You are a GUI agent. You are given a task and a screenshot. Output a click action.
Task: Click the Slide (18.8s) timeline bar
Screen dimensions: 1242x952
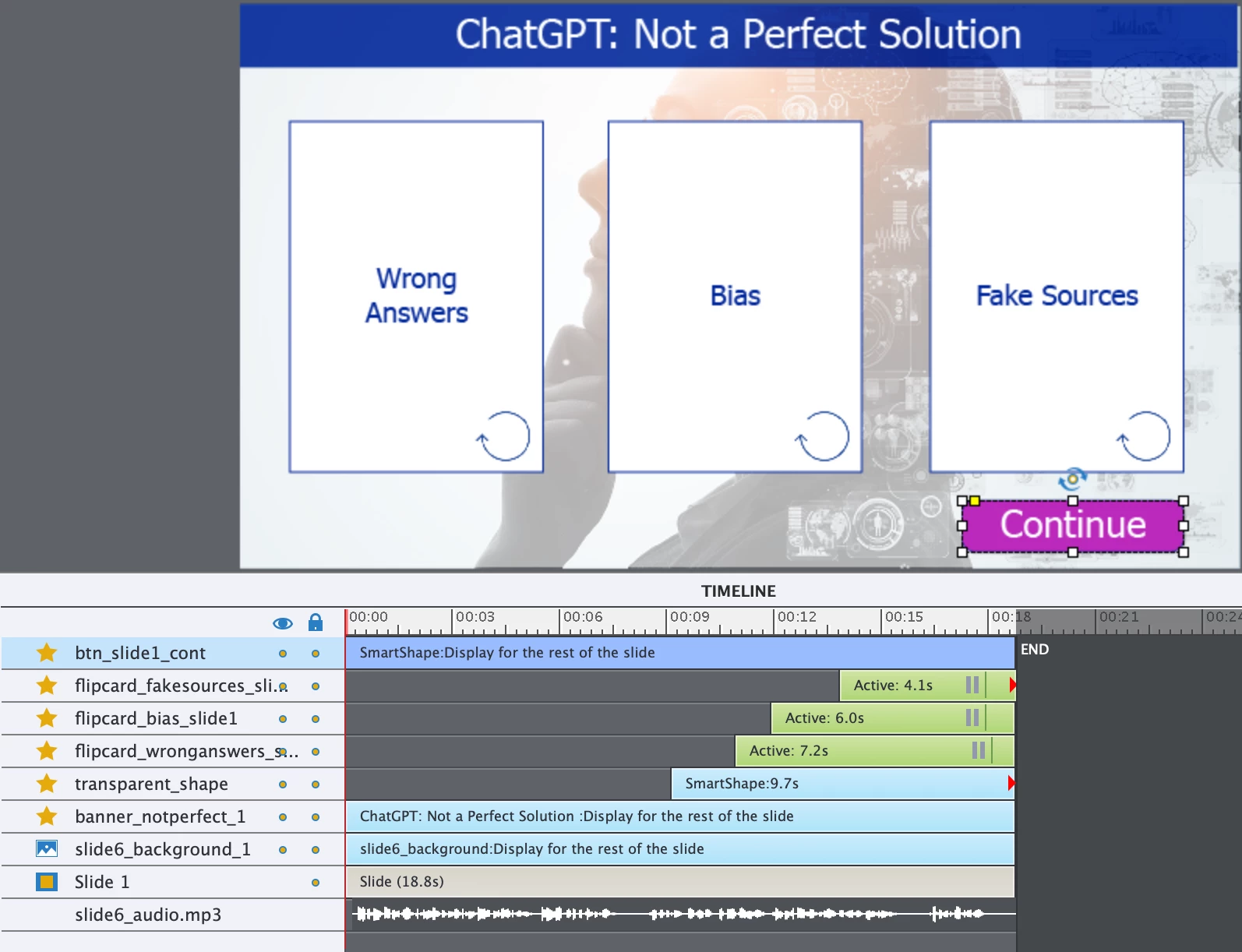(679, 882)
